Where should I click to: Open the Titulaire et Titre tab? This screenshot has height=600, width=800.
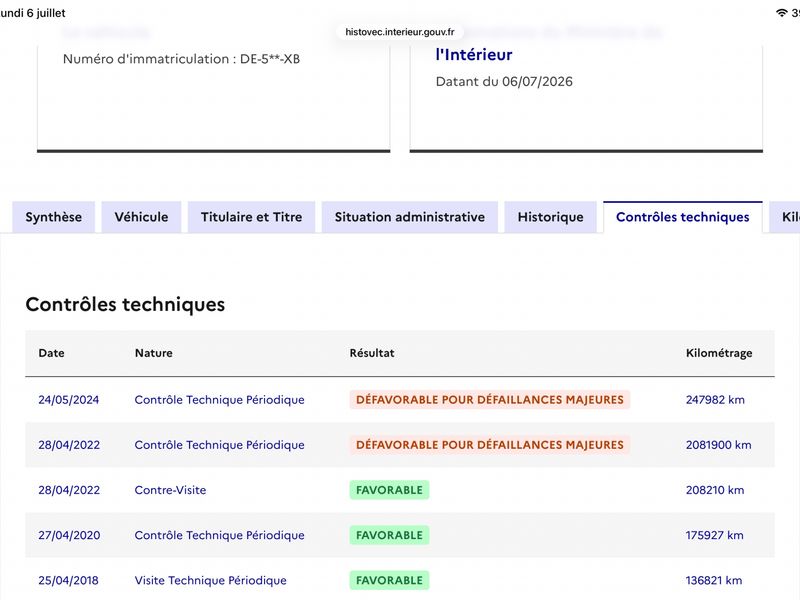point(251,217)
